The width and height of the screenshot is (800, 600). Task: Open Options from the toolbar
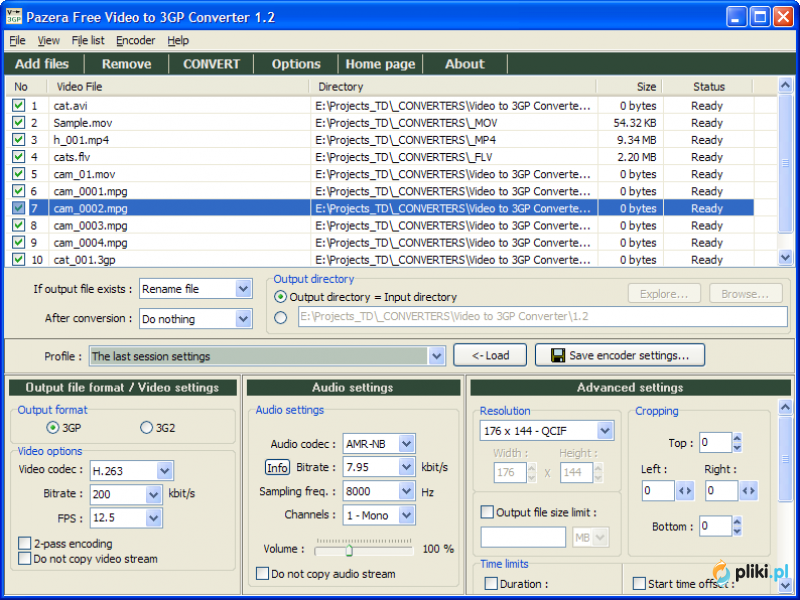click(296, 64)
